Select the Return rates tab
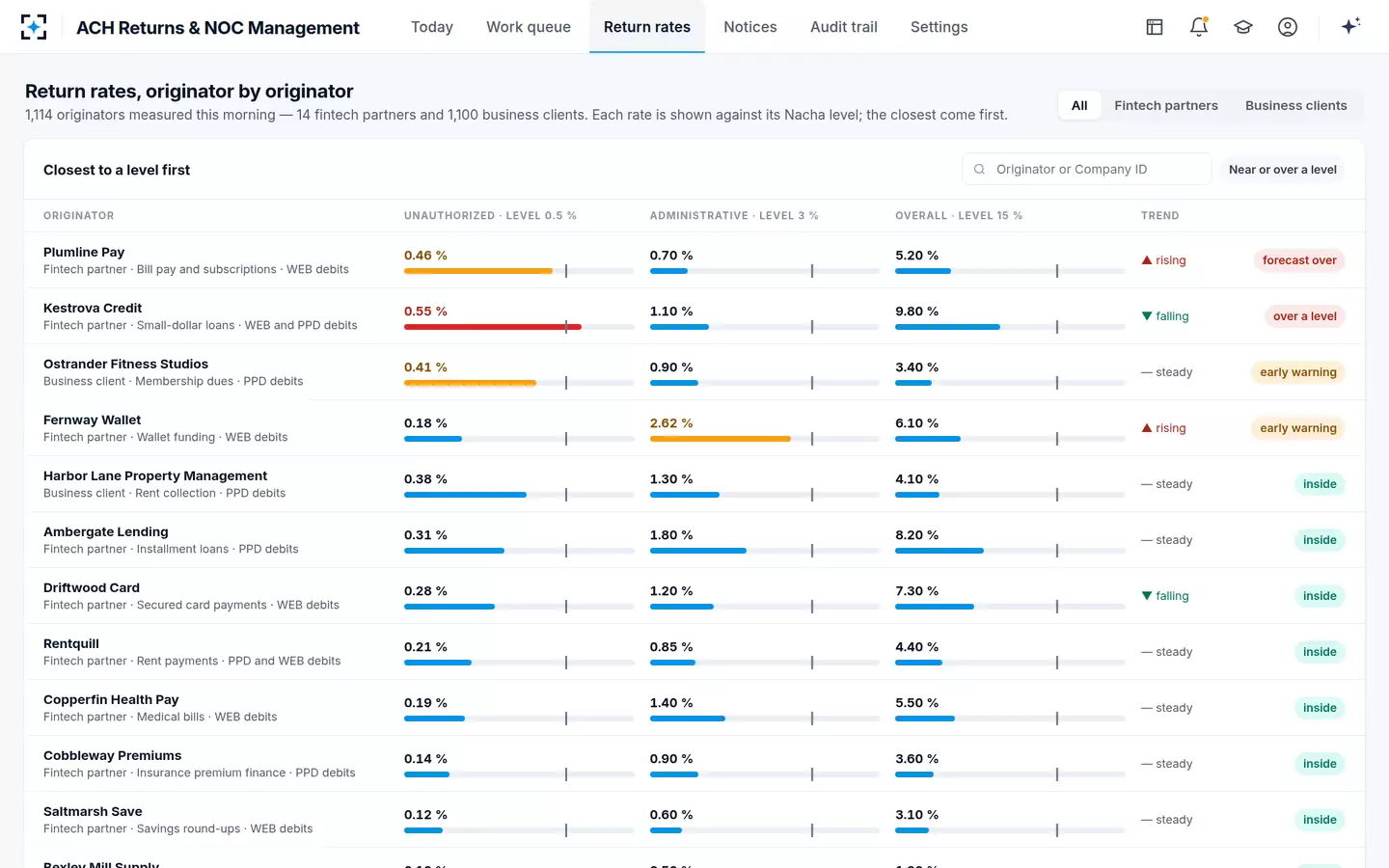 pyautogui.click(x=647, y=27)
